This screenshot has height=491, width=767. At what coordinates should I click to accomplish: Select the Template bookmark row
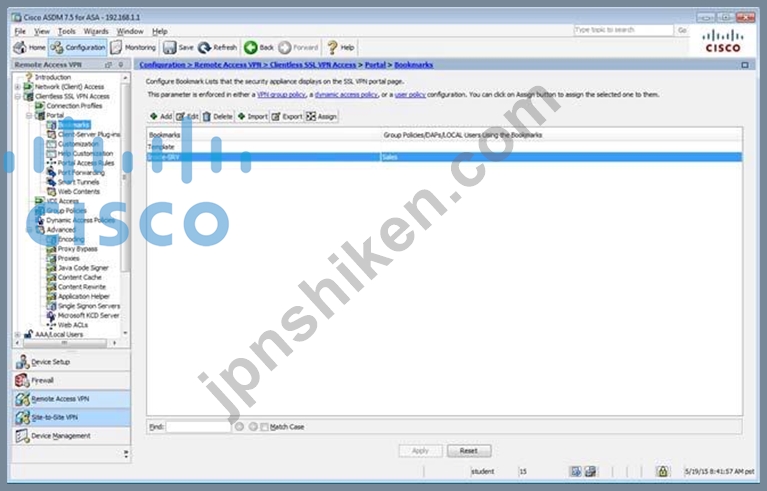point(444,147)
